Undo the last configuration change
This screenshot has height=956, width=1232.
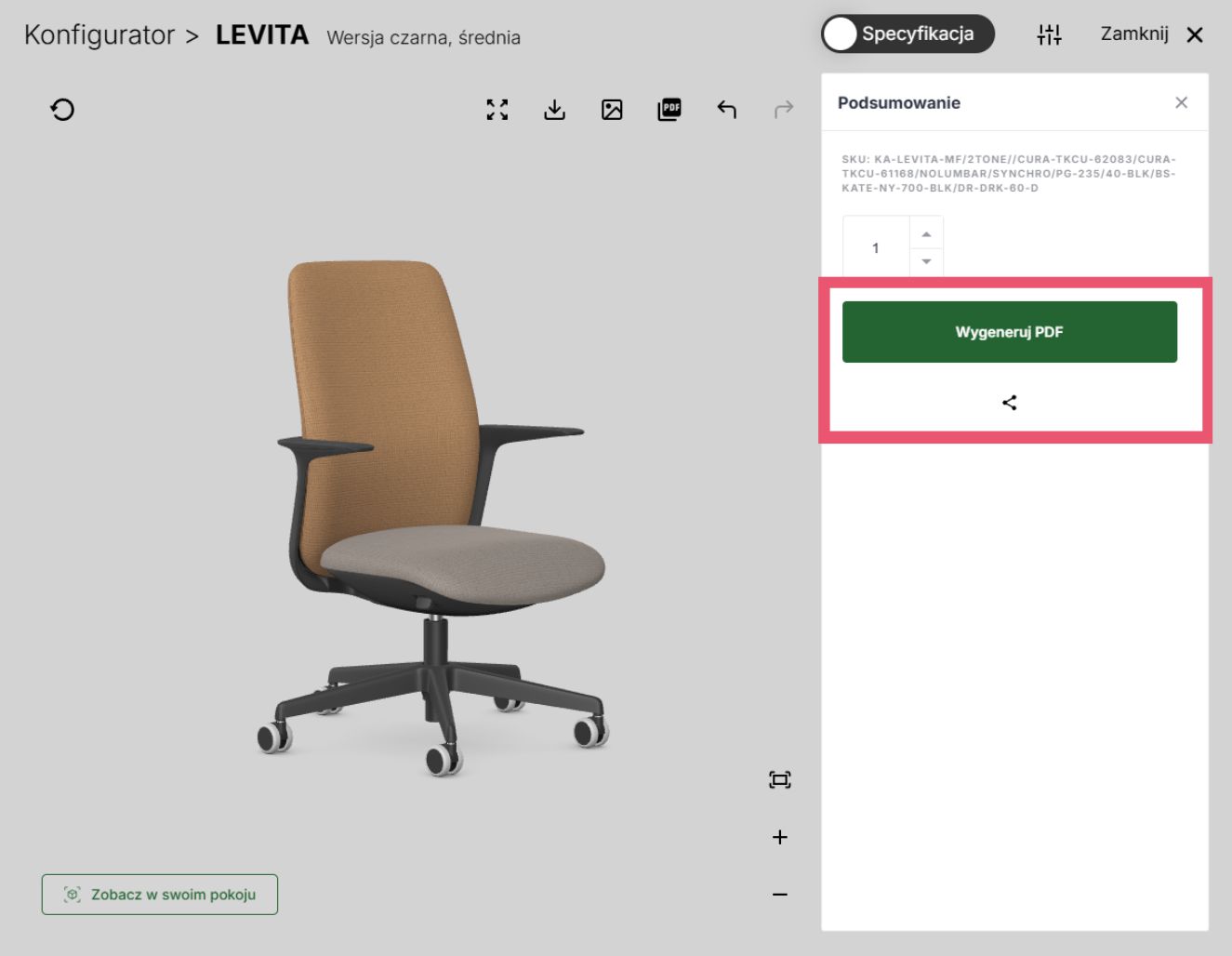pos(727,110)
